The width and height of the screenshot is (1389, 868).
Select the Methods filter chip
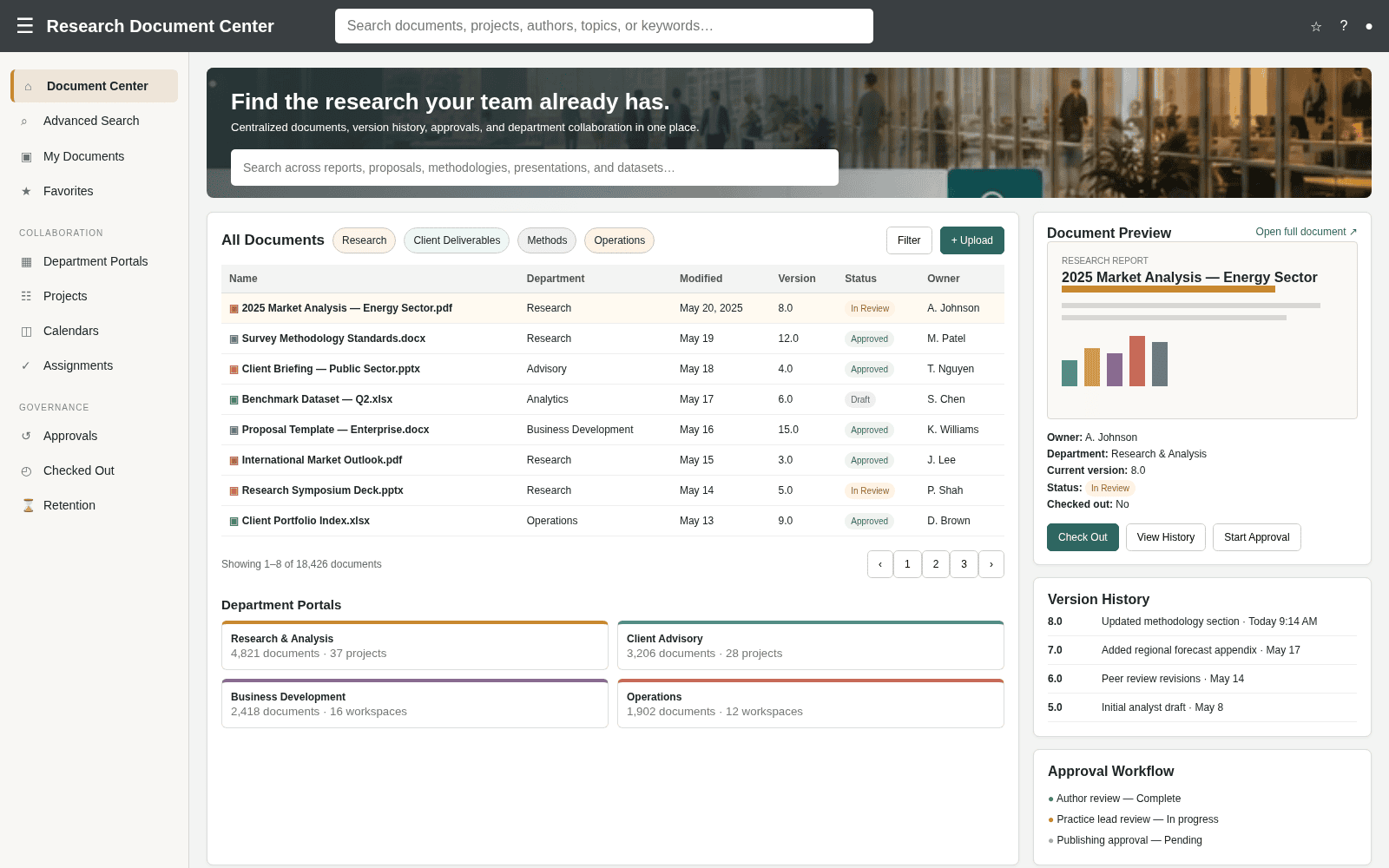(x=547, y=240)
